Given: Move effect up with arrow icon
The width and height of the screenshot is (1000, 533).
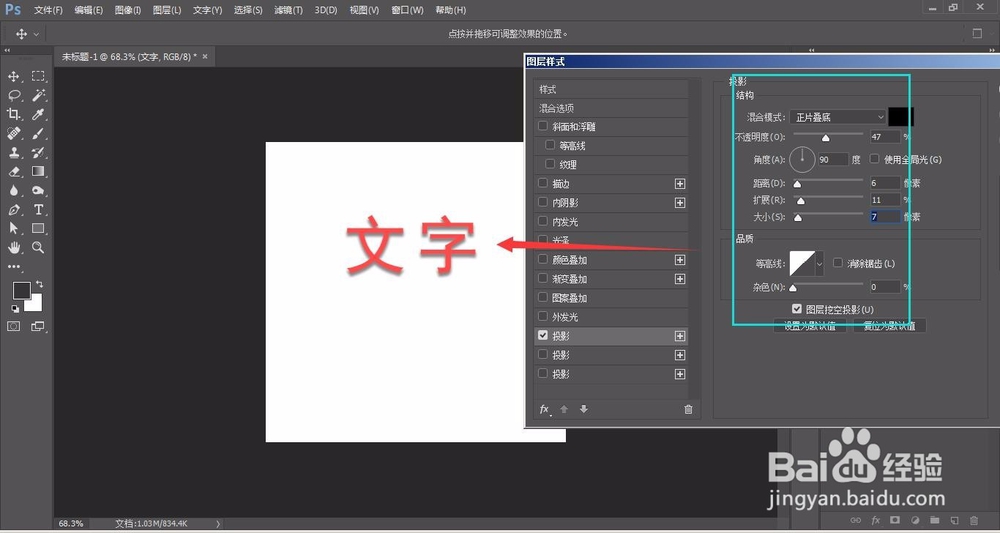Looking at the screenshot, I should click(564, 409).
